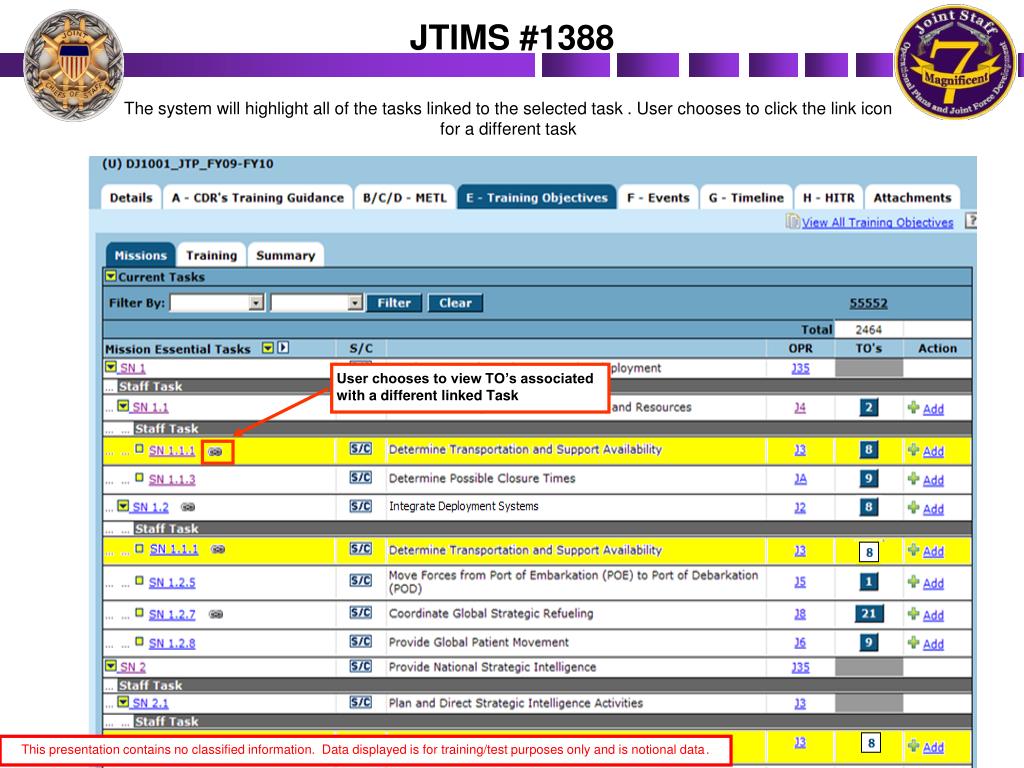This screenshot has height=768, width=1024.
Task: Click the S/C icon for Provide National Strategic Intelligence
Action: [360, 666]
